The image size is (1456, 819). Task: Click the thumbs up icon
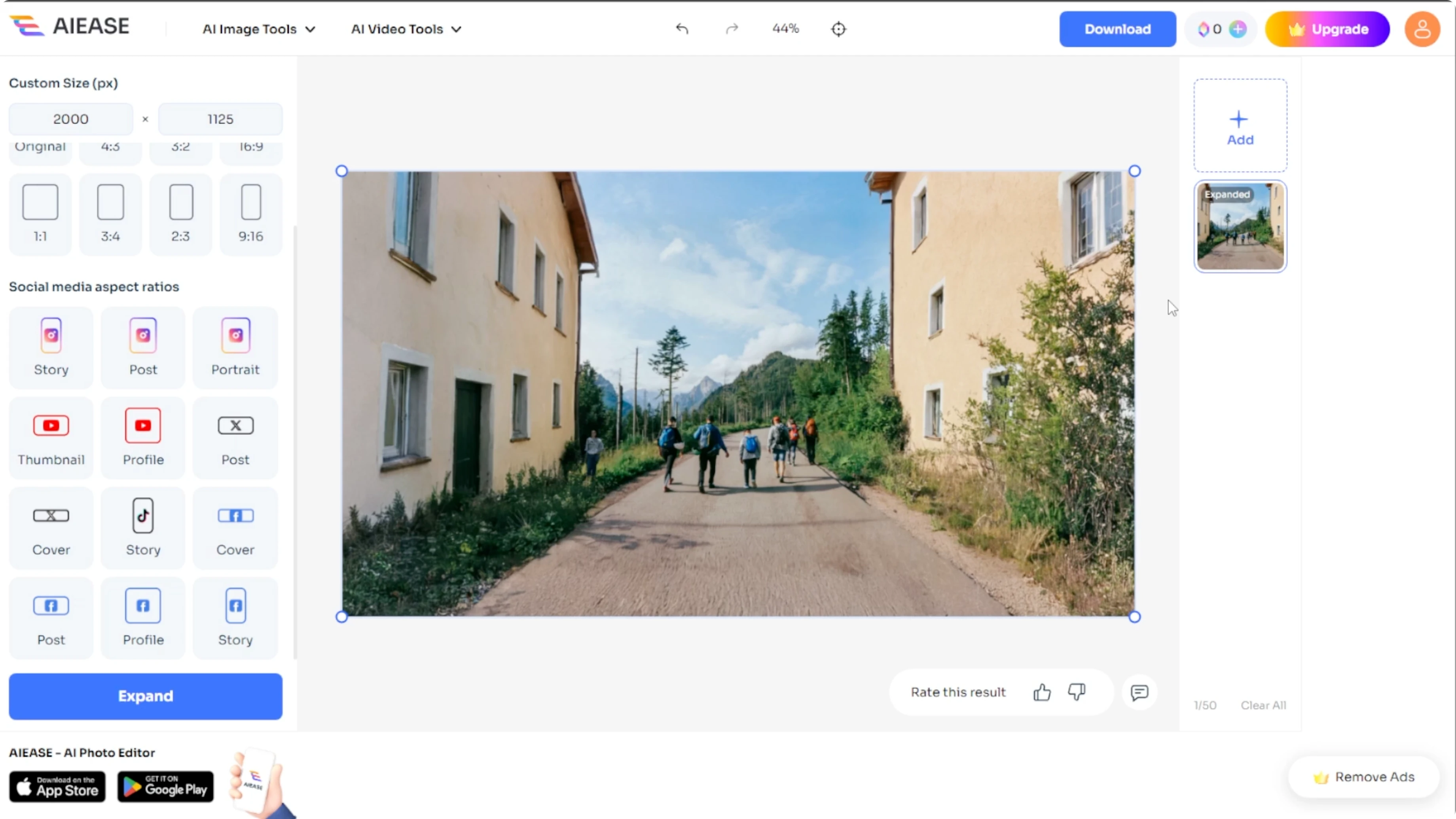click(x=1042, y=692)
